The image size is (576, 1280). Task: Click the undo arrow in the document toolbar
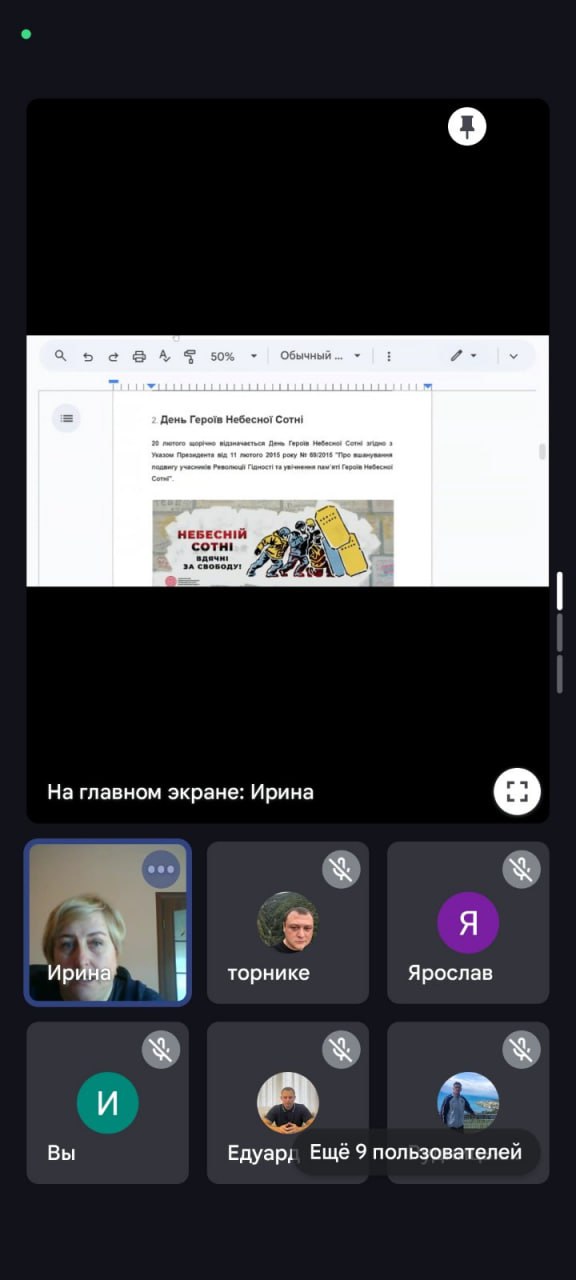coord(88,356)
